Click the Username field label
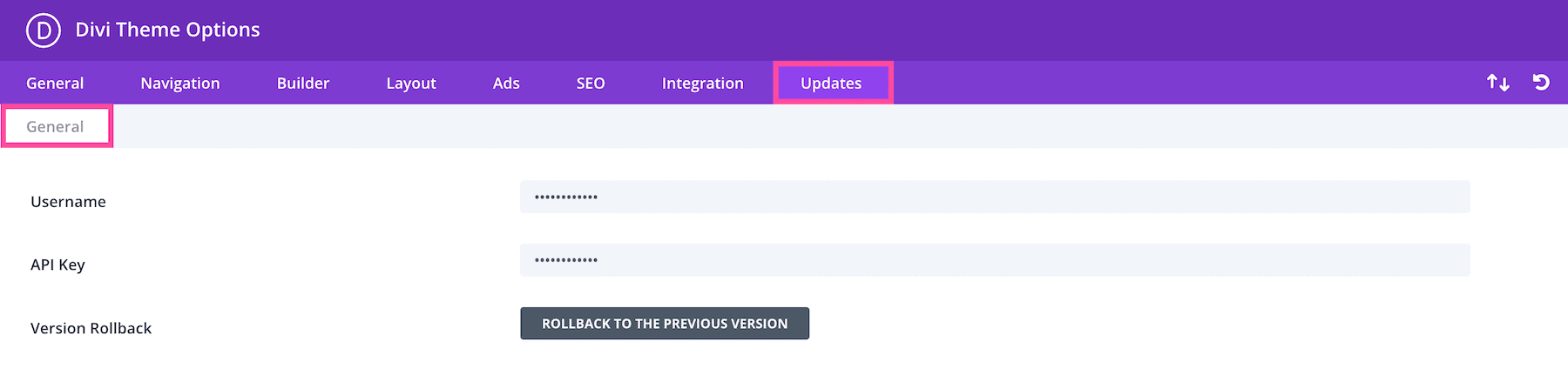The width and height of the screenshot is (1568, 375). click(x=68, y=202)
